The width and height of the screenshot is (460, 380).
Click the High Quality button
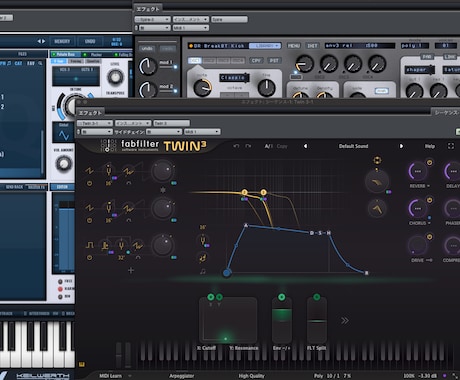point(251,376)
